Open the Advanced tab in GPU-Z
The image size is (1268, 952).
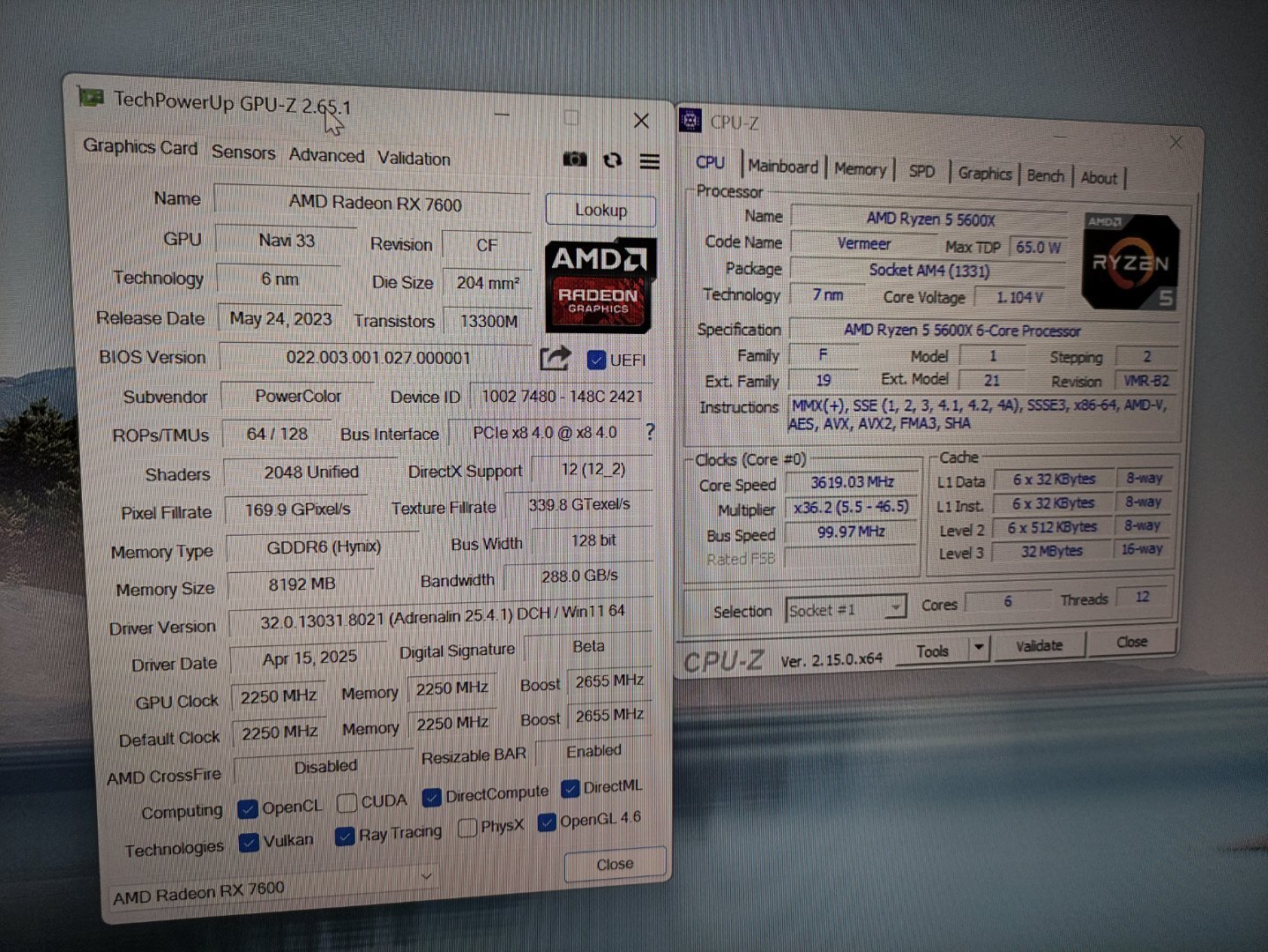[326, 155]
